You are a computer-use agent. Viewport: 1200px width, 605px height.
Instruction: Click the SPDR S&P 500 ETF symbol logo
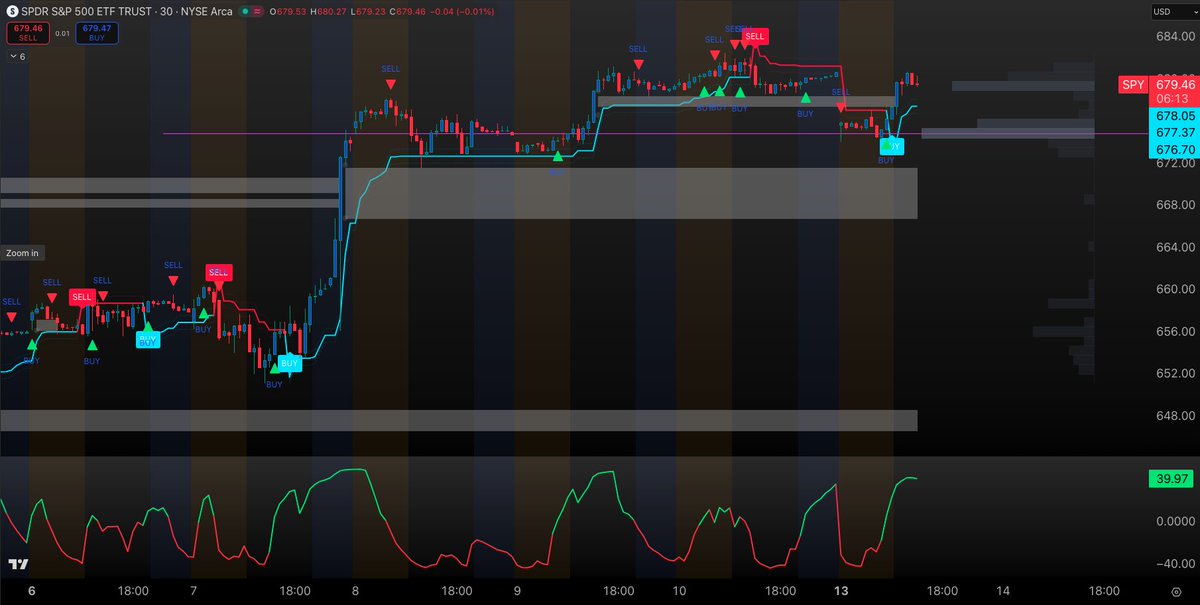[x=13, y=11]
